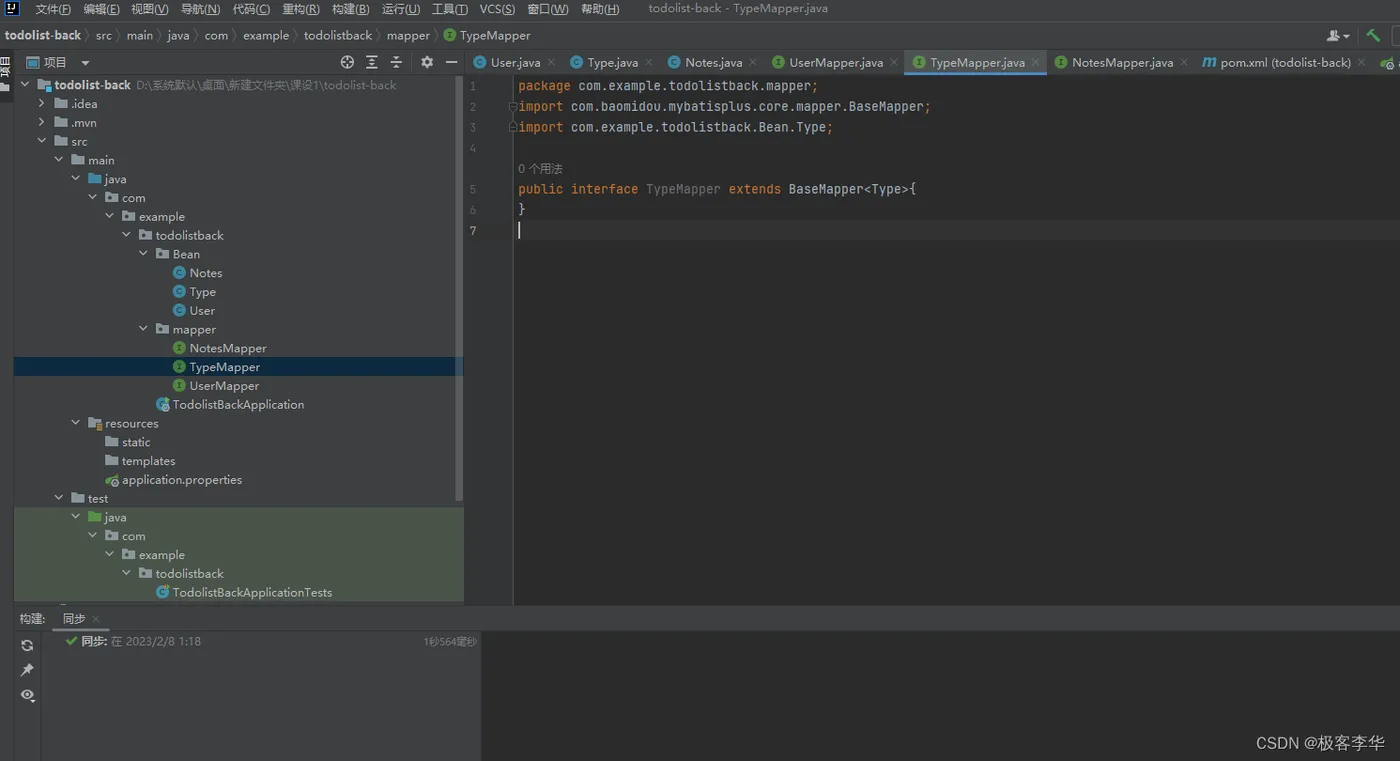The width and height of the screenshot is (1400, 761).
Task: Open the 代码(C) menu
Action: (251, 9)
